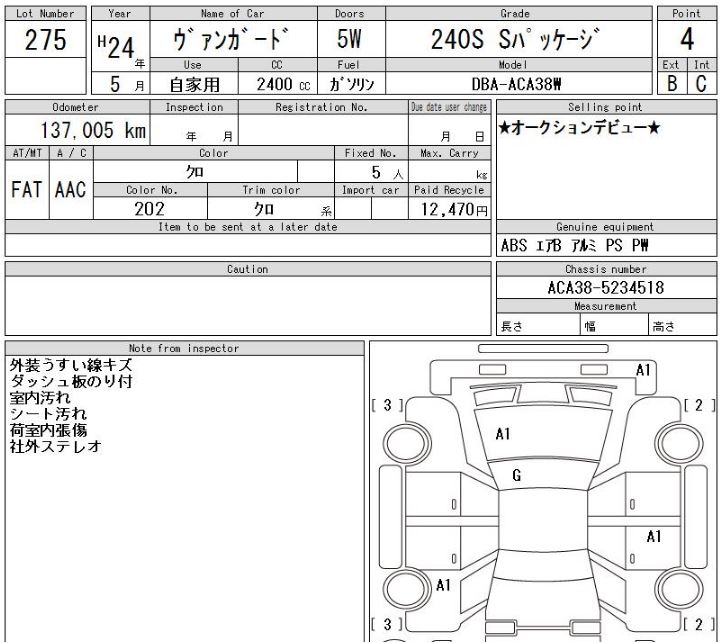Click the grade text 240S Sパッケージ

tap(515, 39)
